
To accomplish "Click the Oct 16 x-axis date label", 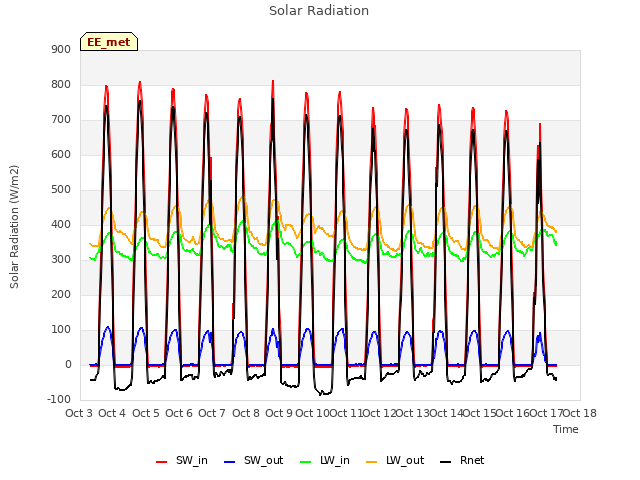I will (x=513, y=413).
